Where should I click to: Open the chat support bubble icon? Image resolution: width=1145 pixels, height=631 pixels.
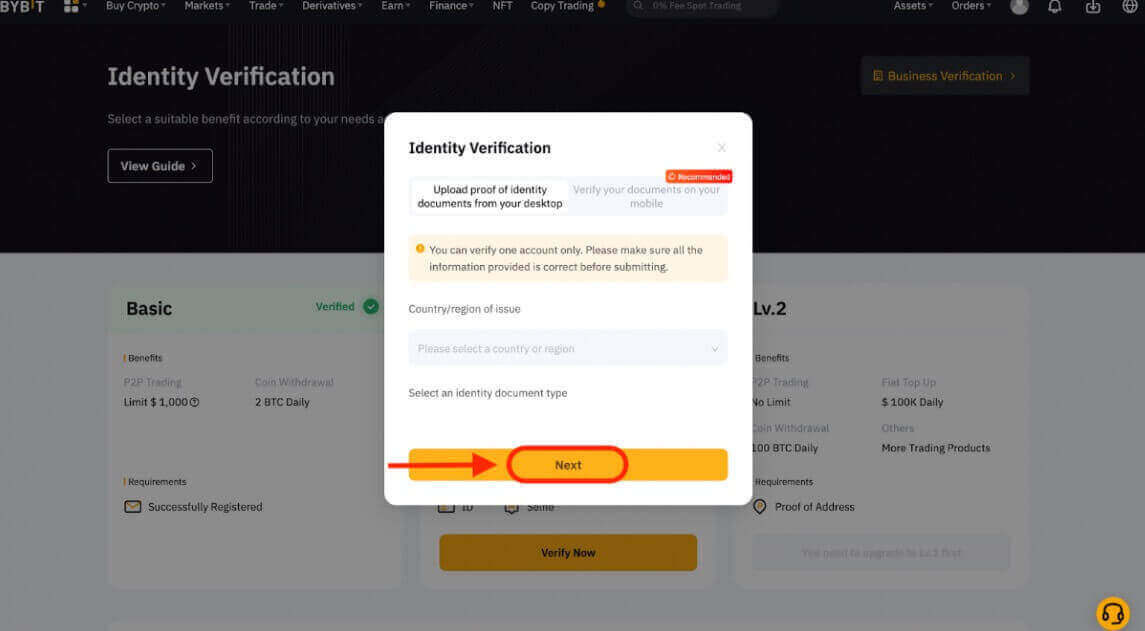click(x=1113, y=612)
